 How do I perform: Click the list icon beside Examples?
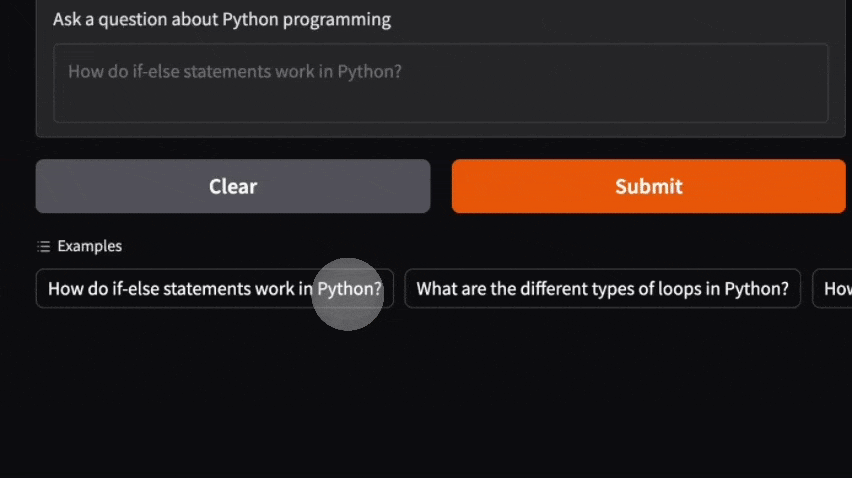tap(43, 246)
